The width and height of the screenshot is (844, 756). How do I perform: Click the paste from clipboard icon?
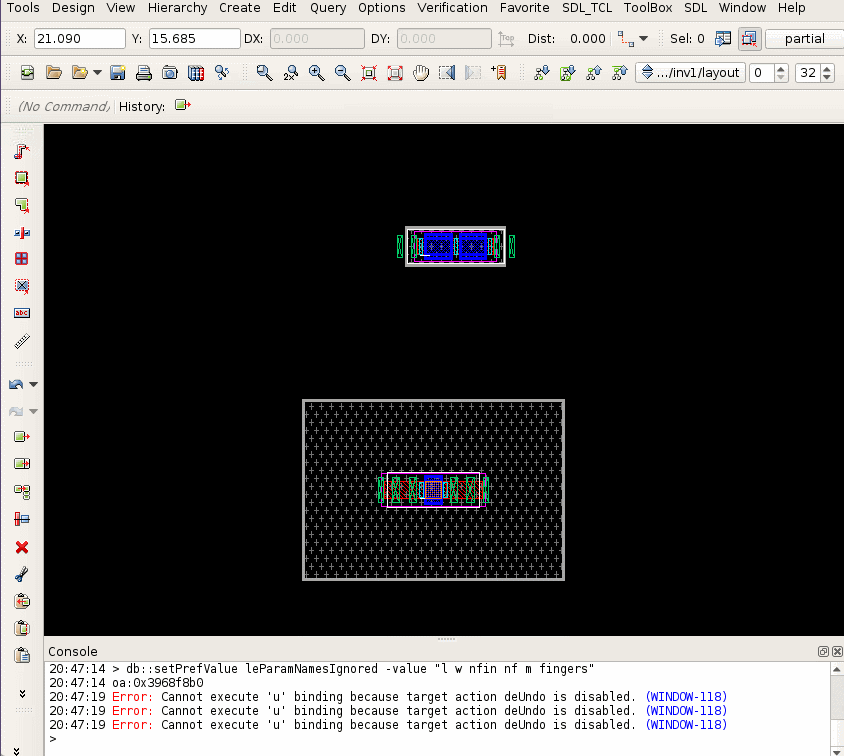pos(22,628)
